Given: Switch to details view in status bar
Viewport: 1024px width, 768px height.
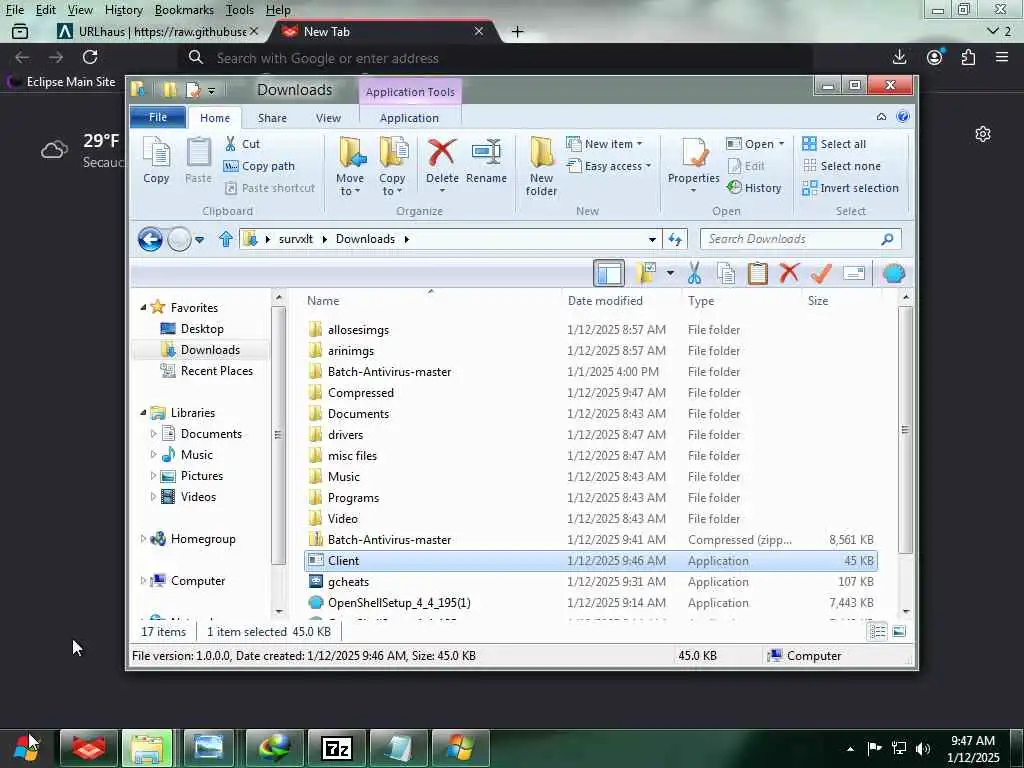Looking at the screenshot, I should click(878, 631).
